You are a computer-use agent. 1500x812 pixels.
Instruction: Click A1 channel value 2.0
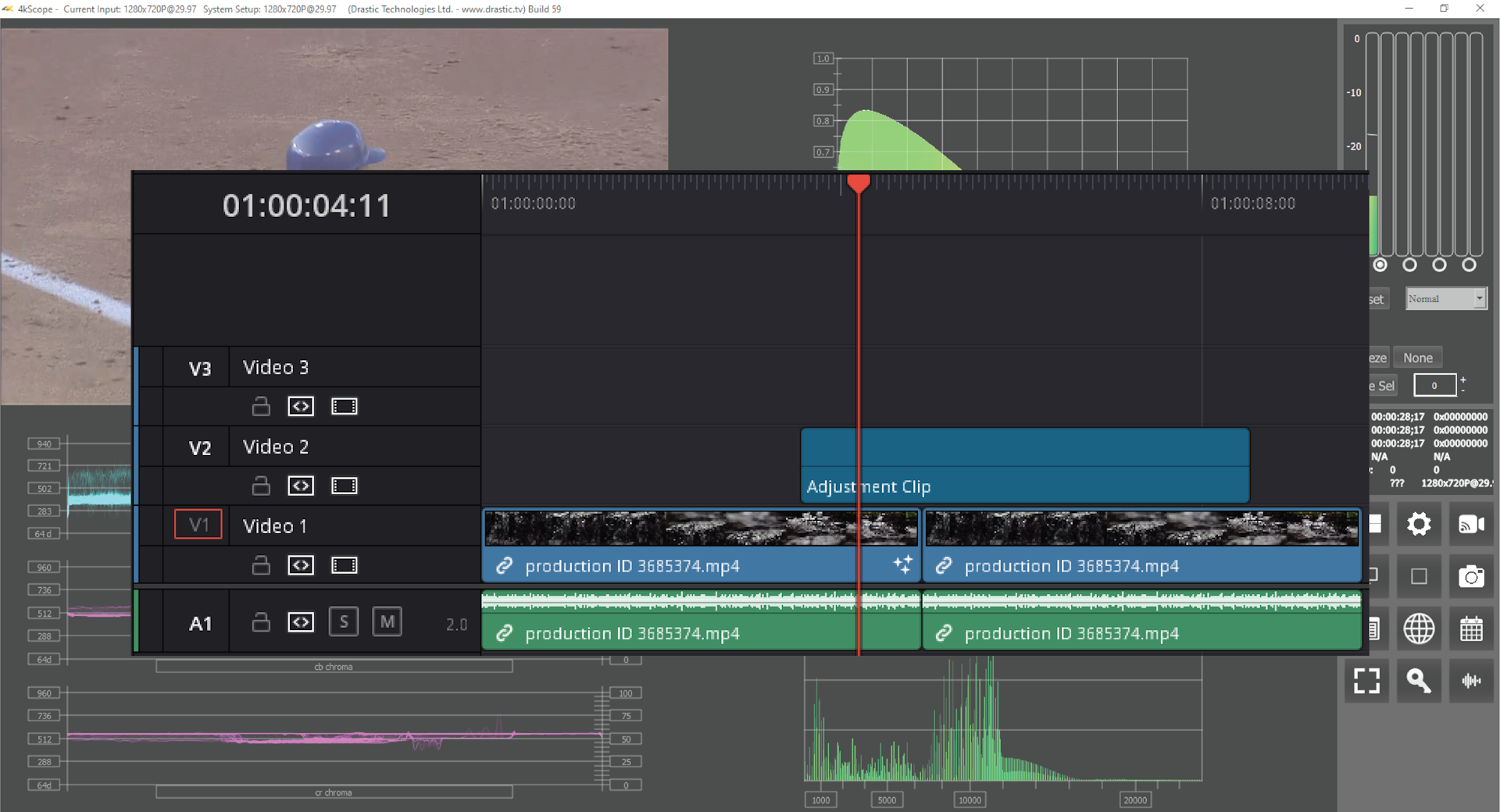[x=456, y=625]
